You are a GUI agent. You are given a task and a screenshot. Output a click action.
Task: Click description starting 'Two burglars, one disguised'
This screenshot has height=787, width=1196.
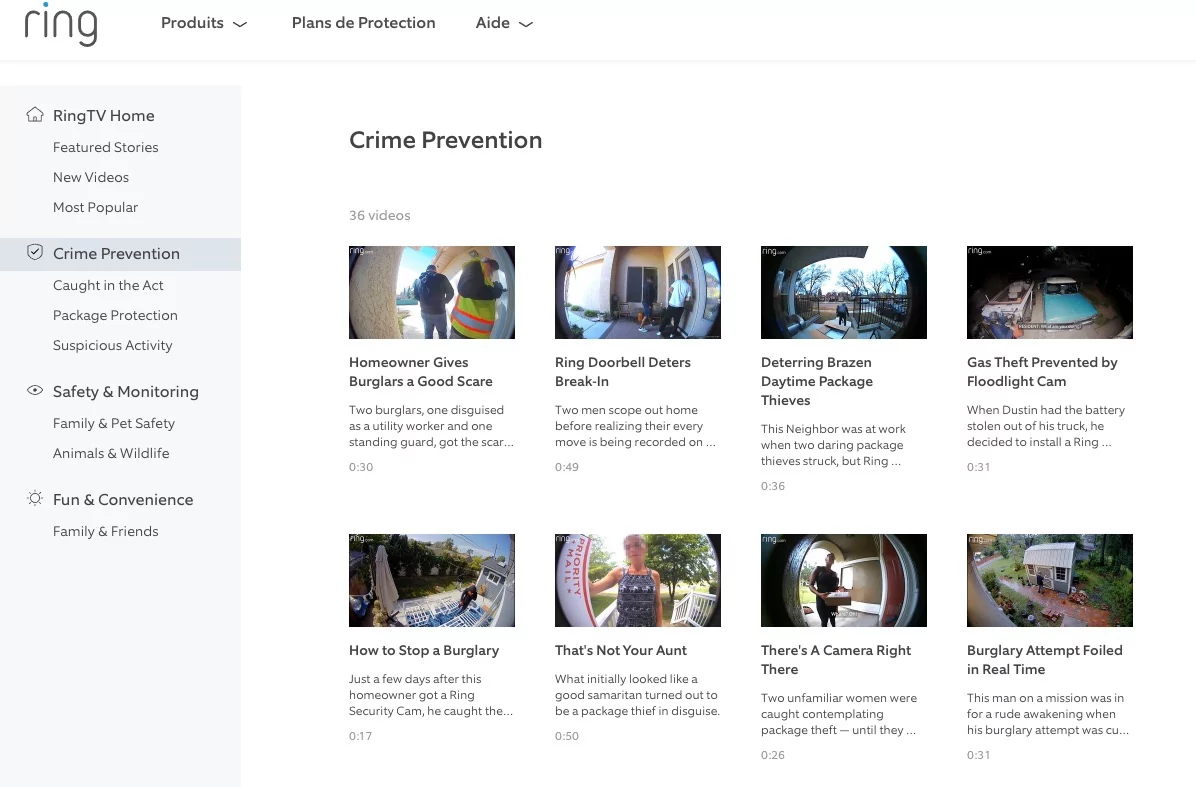click(x=432, y=426)
